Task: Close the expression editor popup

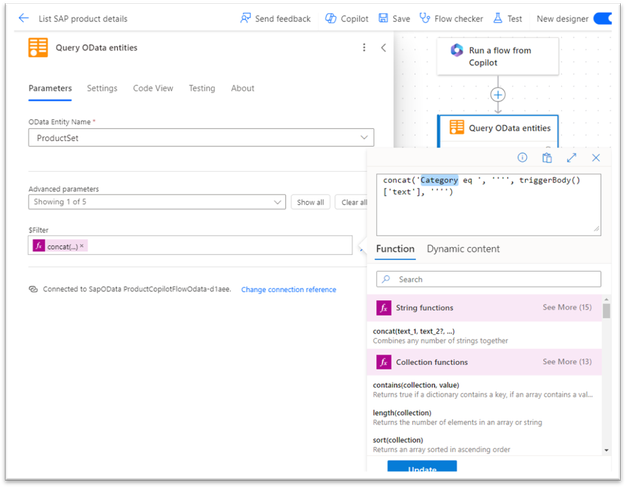Action: pos(596,158)
